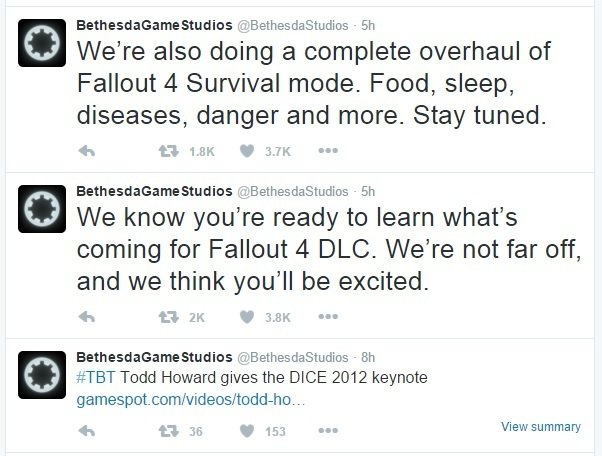Open @BethesdaStudios handle on DLC tweet
The width and height of the screenshot is (602, 456).
(293, 191)
